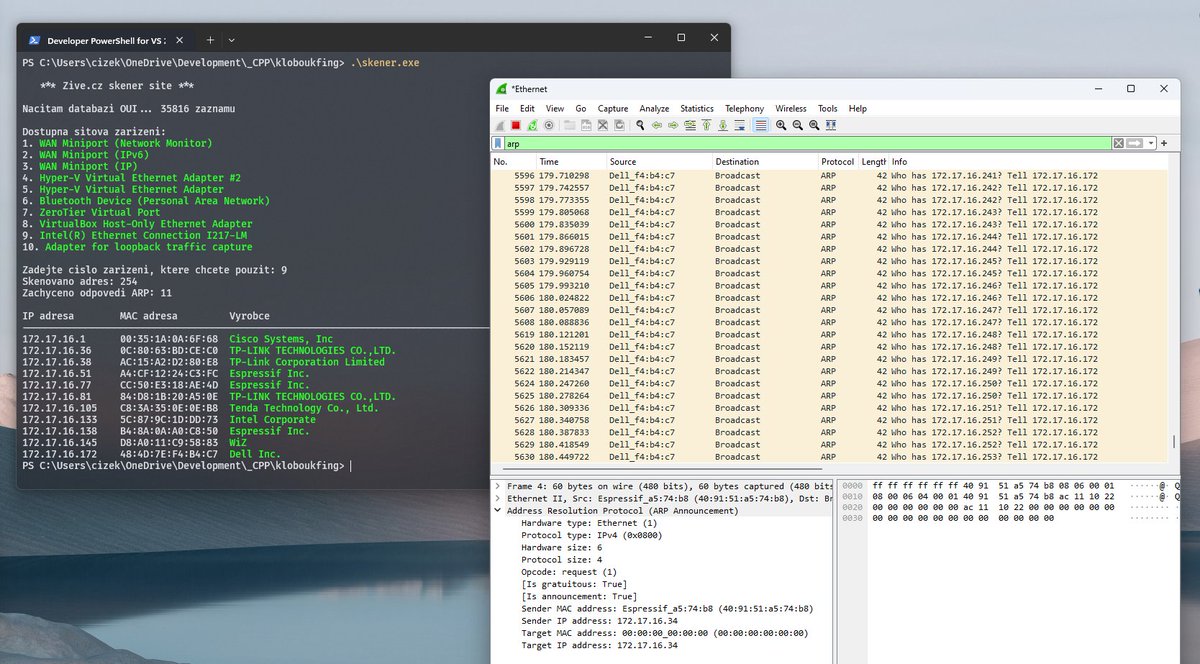1200x664 pixels.
Task: Zoom out on Wireshark packet text
Action: point(797,125)
